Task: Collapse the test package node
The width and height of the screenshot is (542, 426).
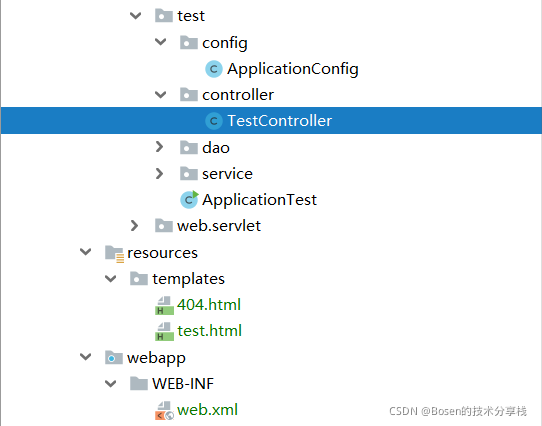Action: (x=135, y=16)
